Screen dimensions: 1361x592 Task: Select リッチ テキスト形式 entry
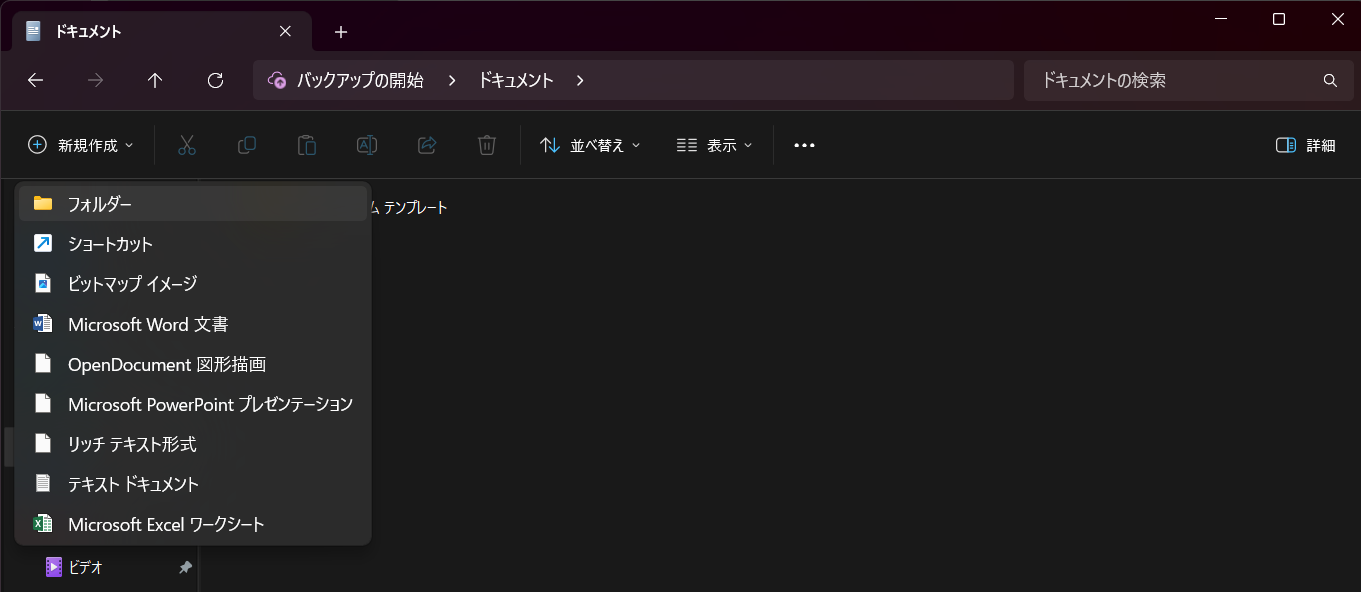click(x=193, y=444)
